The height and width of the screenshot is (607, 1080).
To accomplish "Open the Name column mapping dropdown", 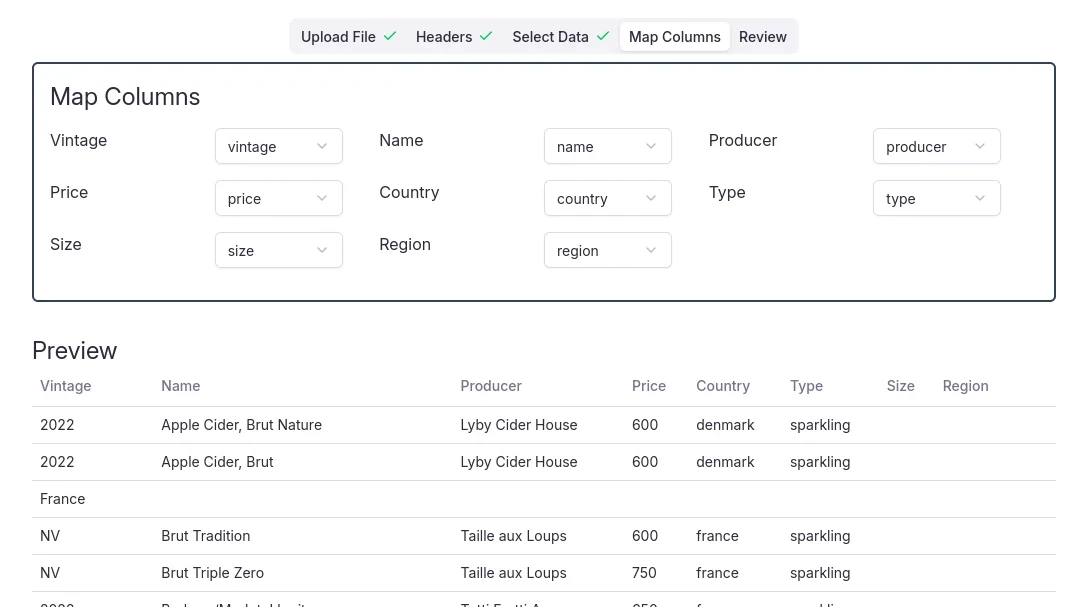I will click(x=607, y=147).
